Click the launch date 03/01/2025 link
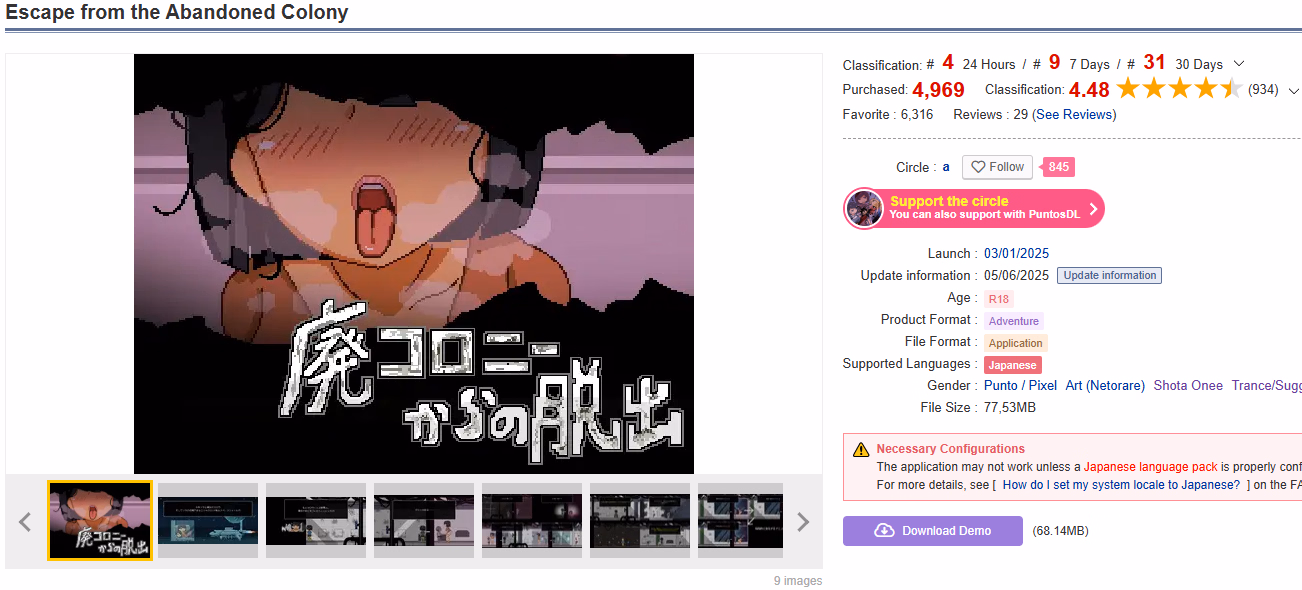Screen dimensions: 1302x590 (1016, 253)
